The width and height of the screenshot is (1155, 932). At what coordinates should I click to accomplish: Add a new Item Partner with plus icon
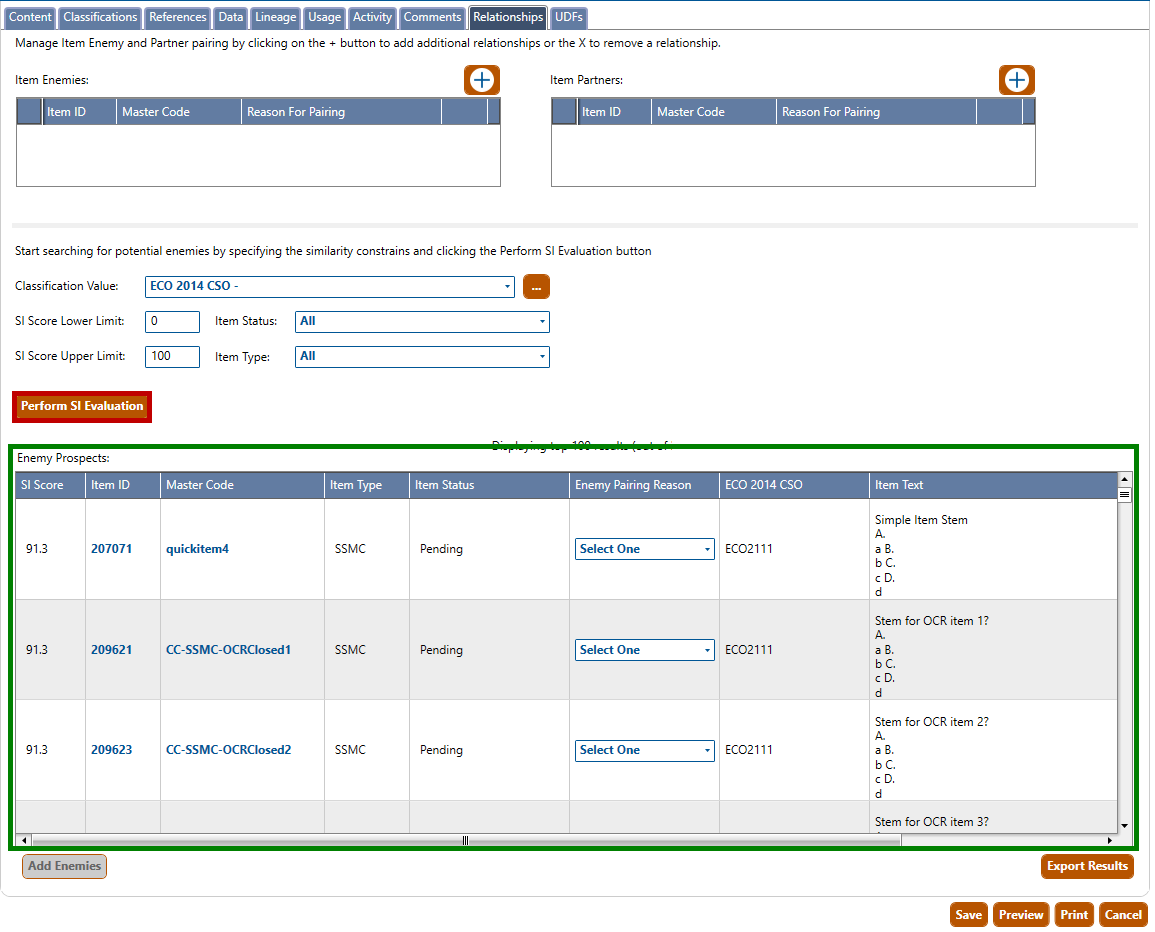click(x=1016, y=80)
